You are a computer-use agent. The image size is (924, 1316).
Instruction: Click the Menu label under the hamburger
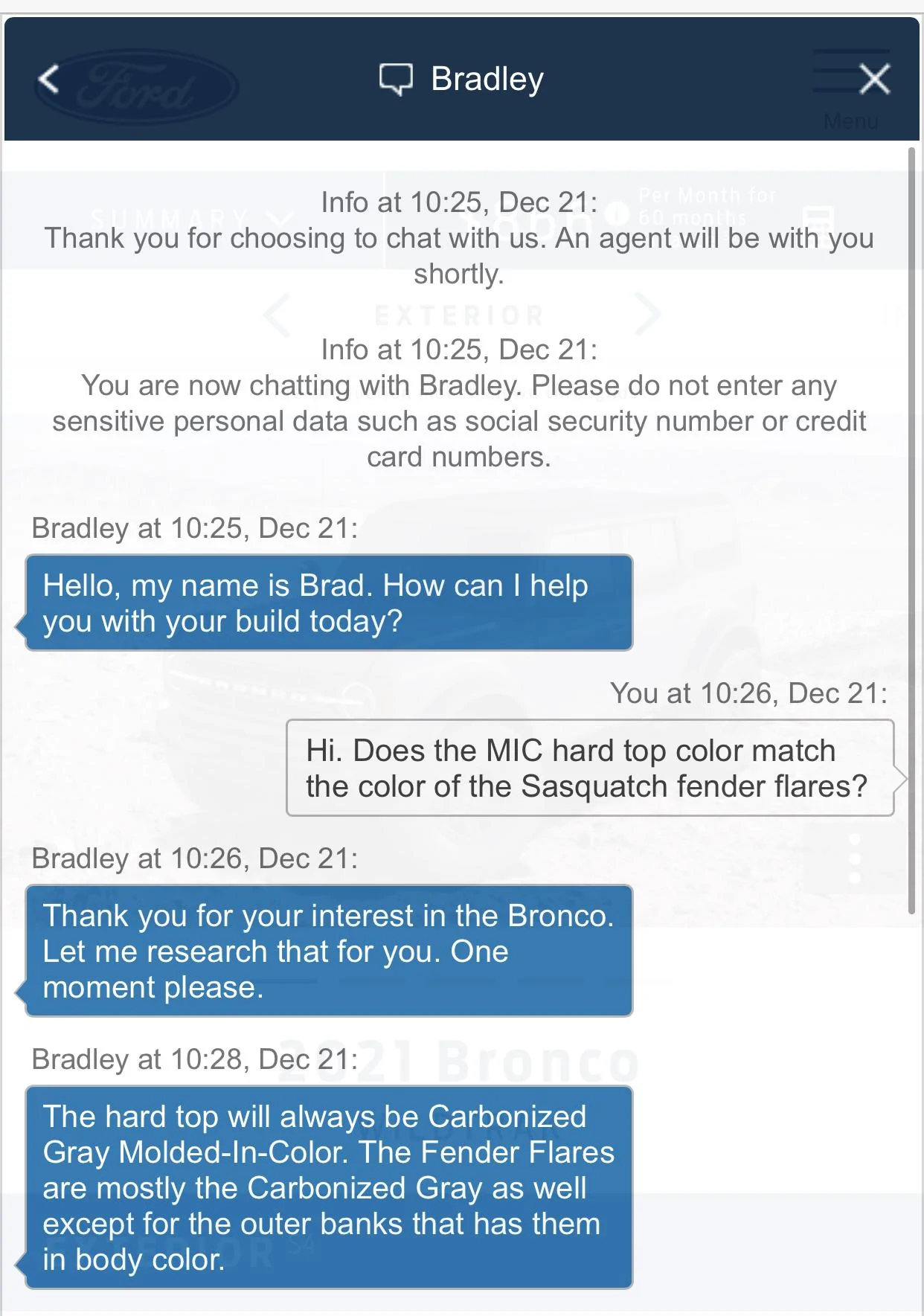[851, 121]
